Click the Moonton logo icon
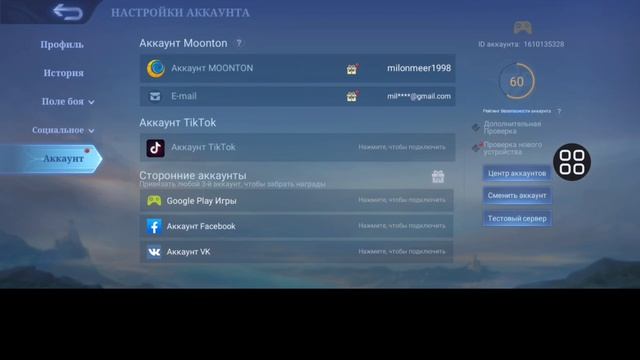 tap(156, 69)
